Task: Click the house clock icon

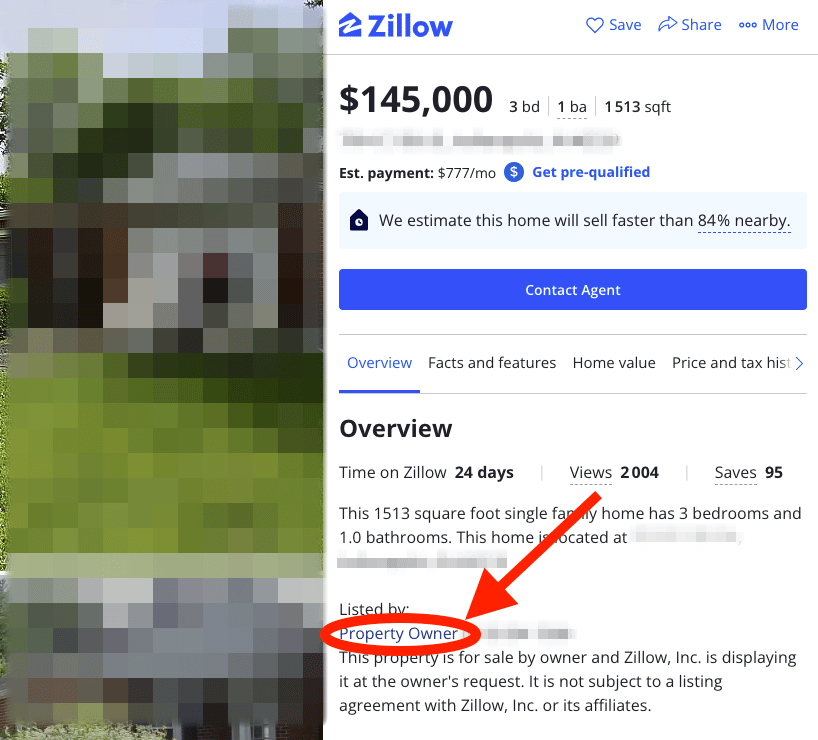Action: [359, 220]
